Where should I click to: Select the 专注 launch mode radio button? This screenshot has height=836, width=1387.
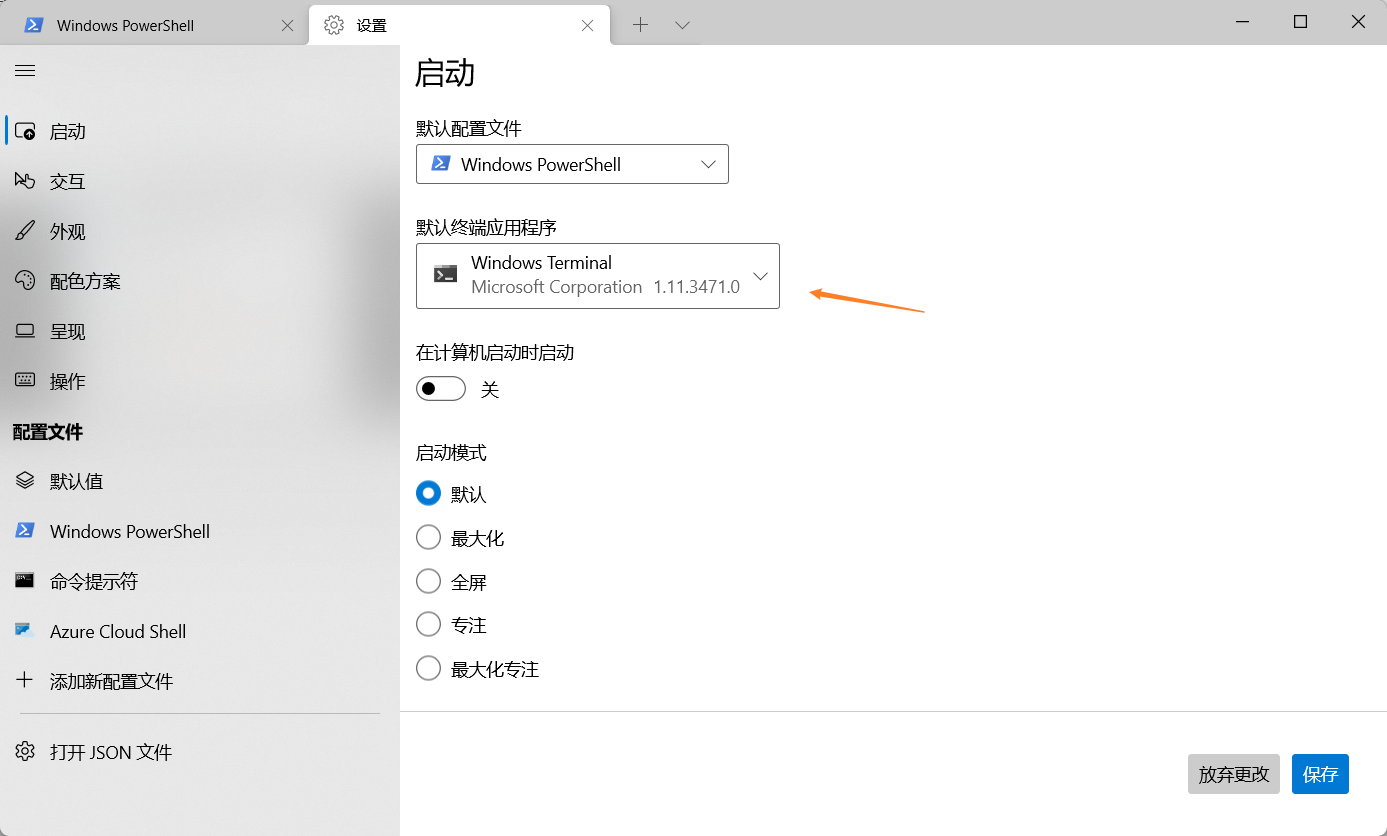[428, 625]
